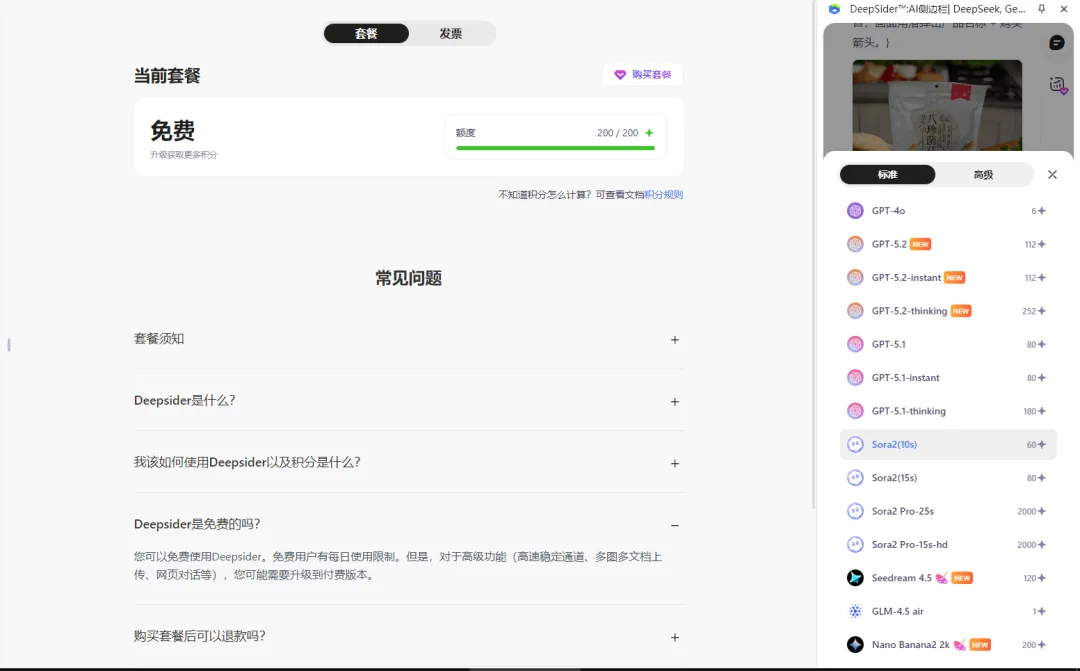Click the NEW badge beside Nano Banana2 2k
1080x671 pixels.
click(x=979, y=645)
